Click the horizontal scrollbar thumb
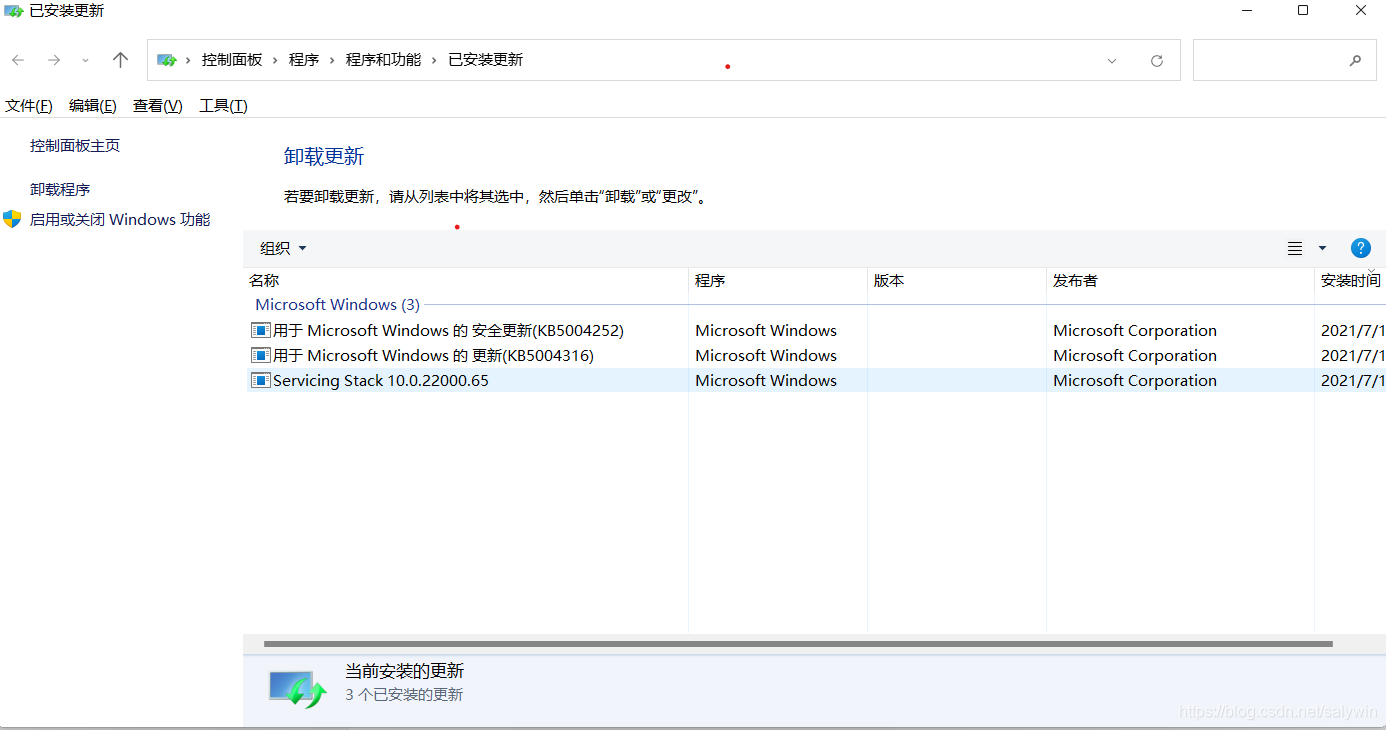1386x730 pixels. point(798,644)
